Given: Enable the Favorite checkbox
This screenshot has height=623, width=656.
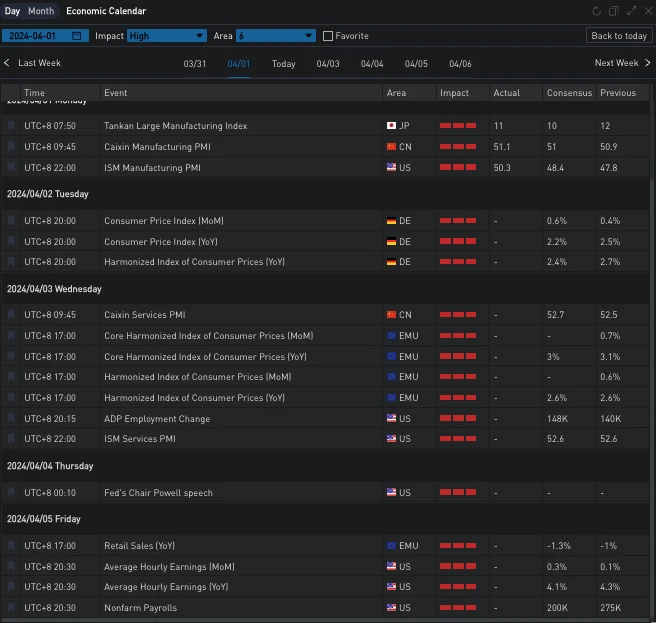Looking at the screenshot, I should point(328,36).
